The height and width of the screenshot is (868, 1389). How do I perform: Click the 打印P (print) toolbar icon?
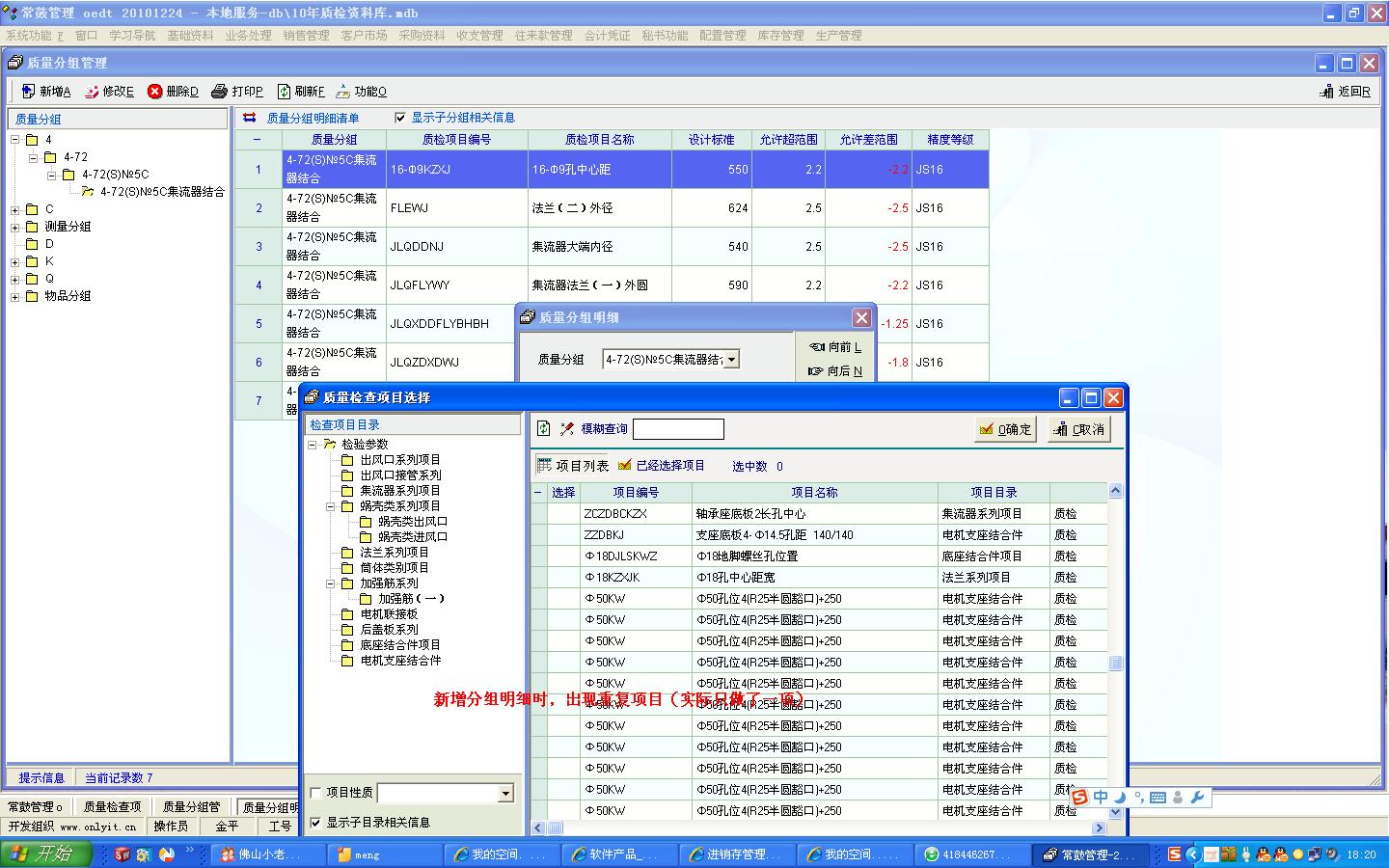(x=220, y=92)
